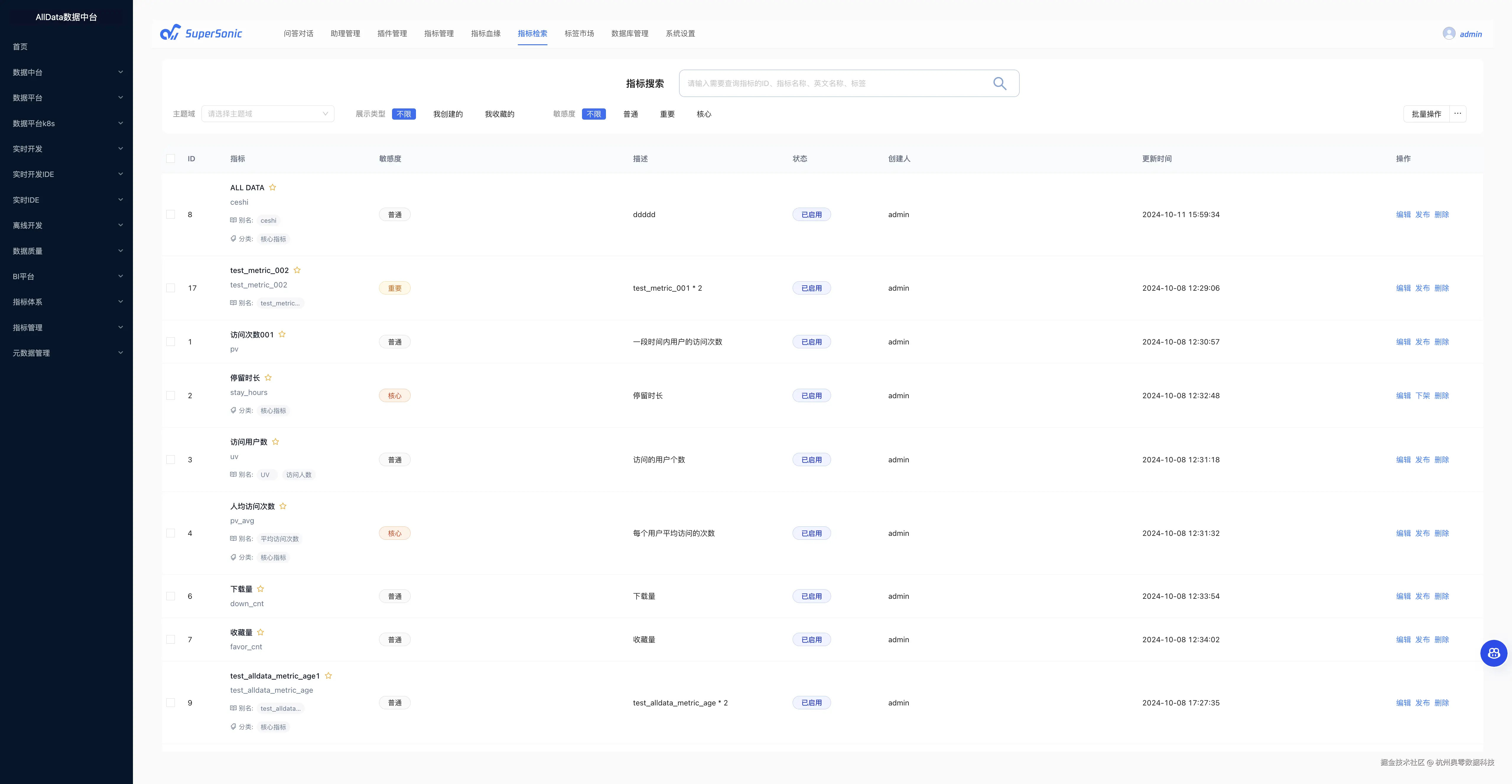The height and width of the screenshot is (784, 1512).
Task: Favorite the 下载量 metric star
Action: (261, 589)
